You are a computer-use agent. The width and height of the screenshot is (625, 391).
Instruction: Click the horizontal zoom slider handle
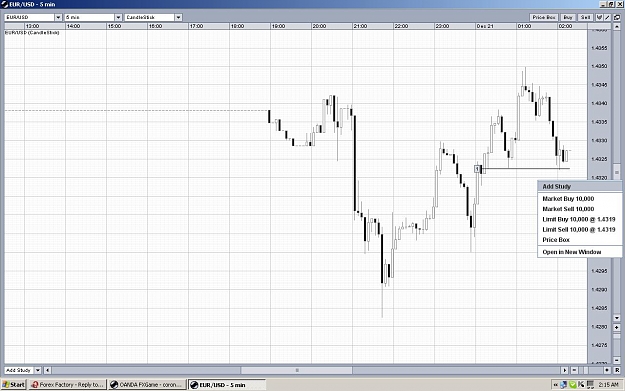tap(586, 370)
